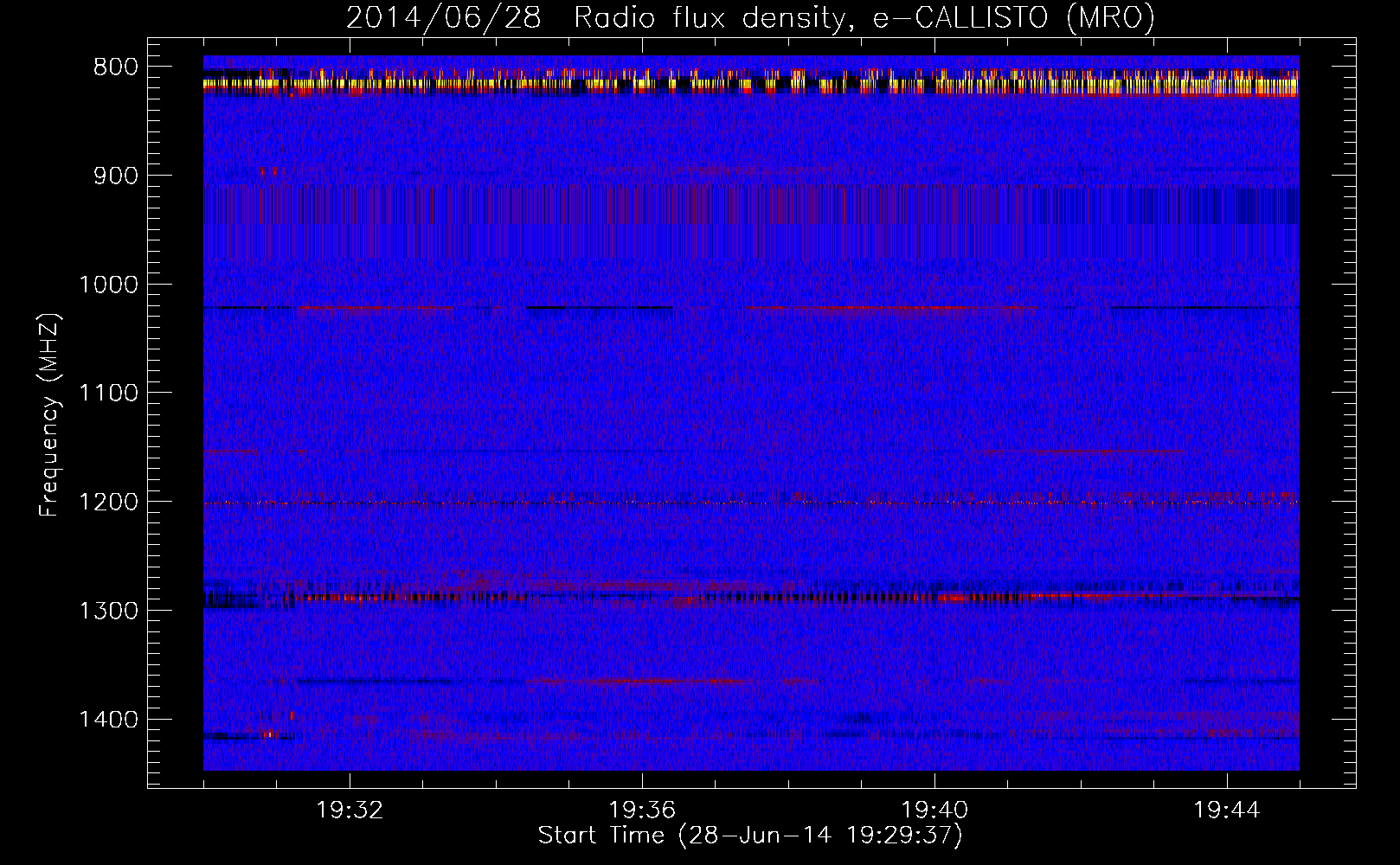Click the 900 frequency tick label
1400x865 pixels.
coord(114,176)
